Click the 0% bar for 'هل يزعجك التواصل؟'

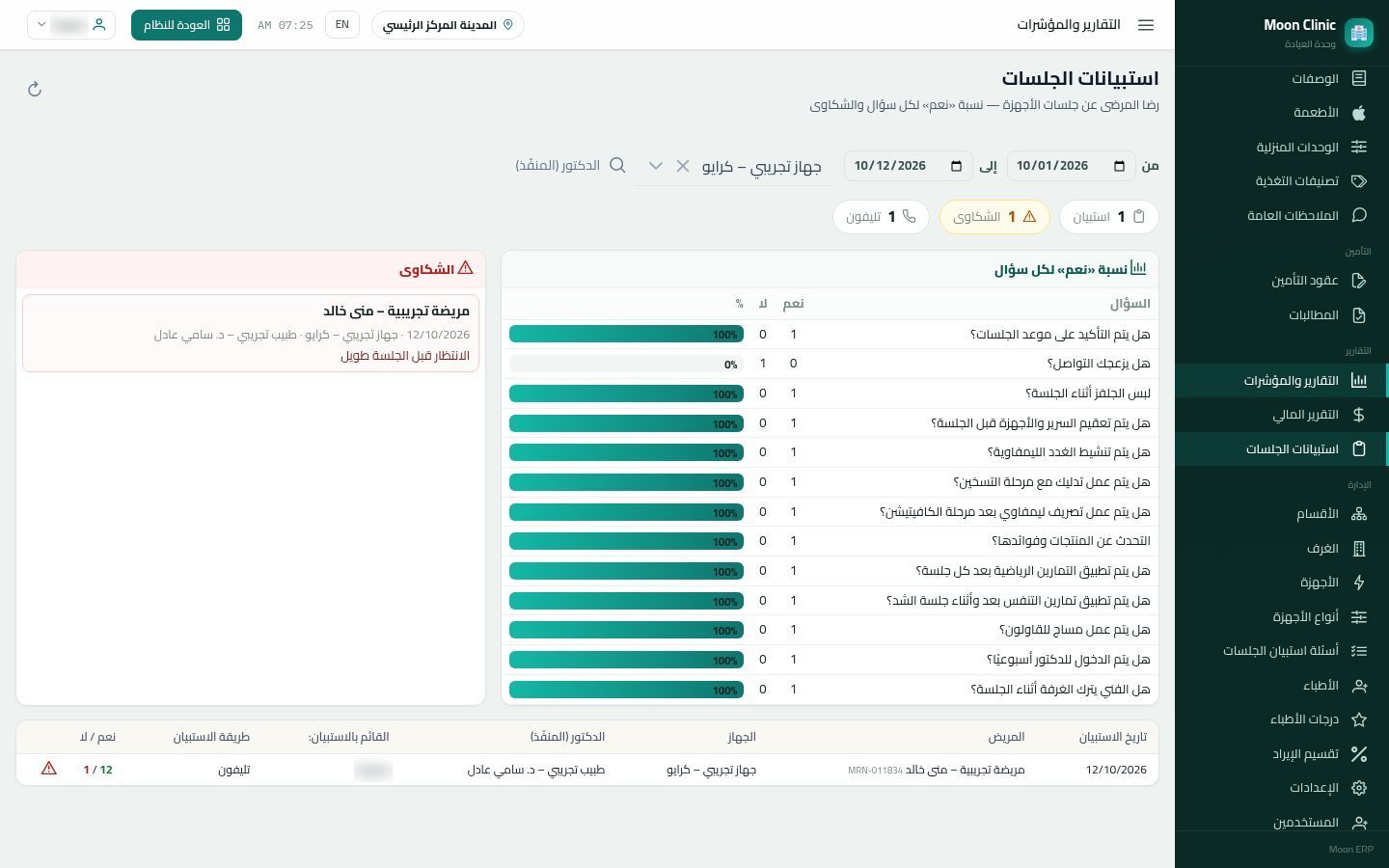[626, 365]
